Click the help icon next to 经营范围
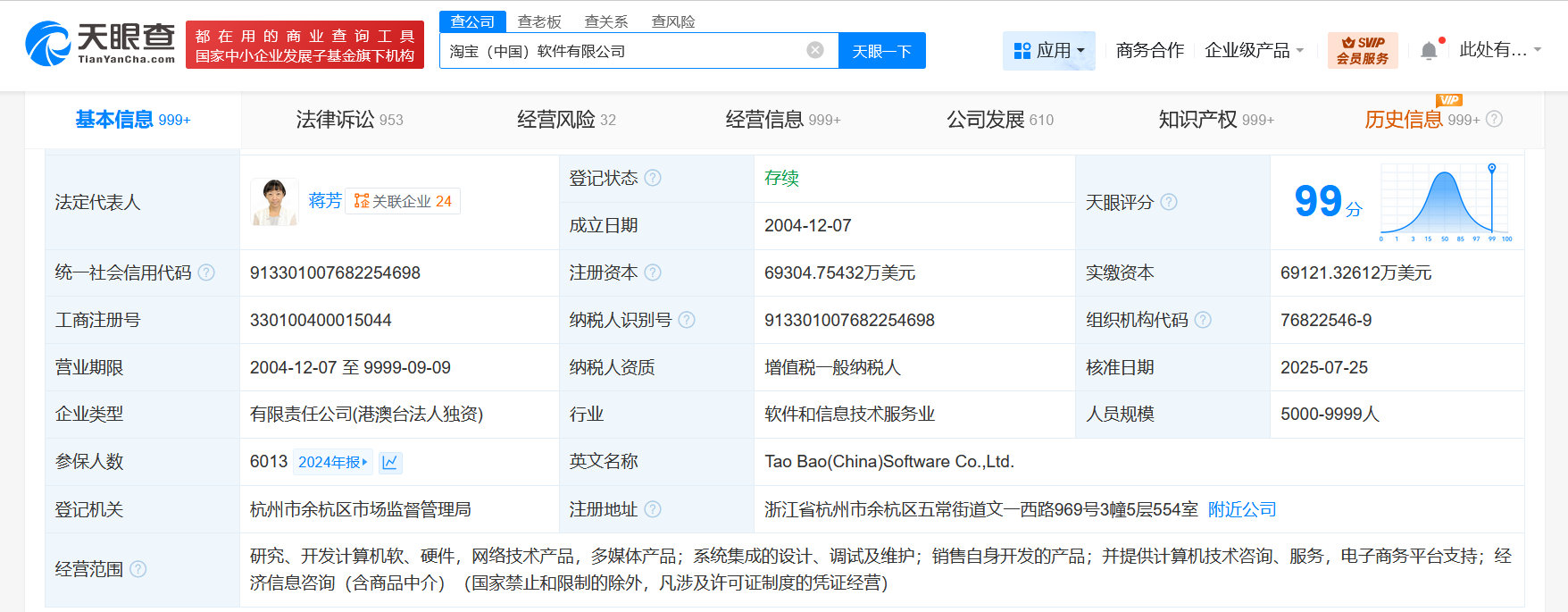Viewport: 1568px width, 612px height. (x=138, y=569)
